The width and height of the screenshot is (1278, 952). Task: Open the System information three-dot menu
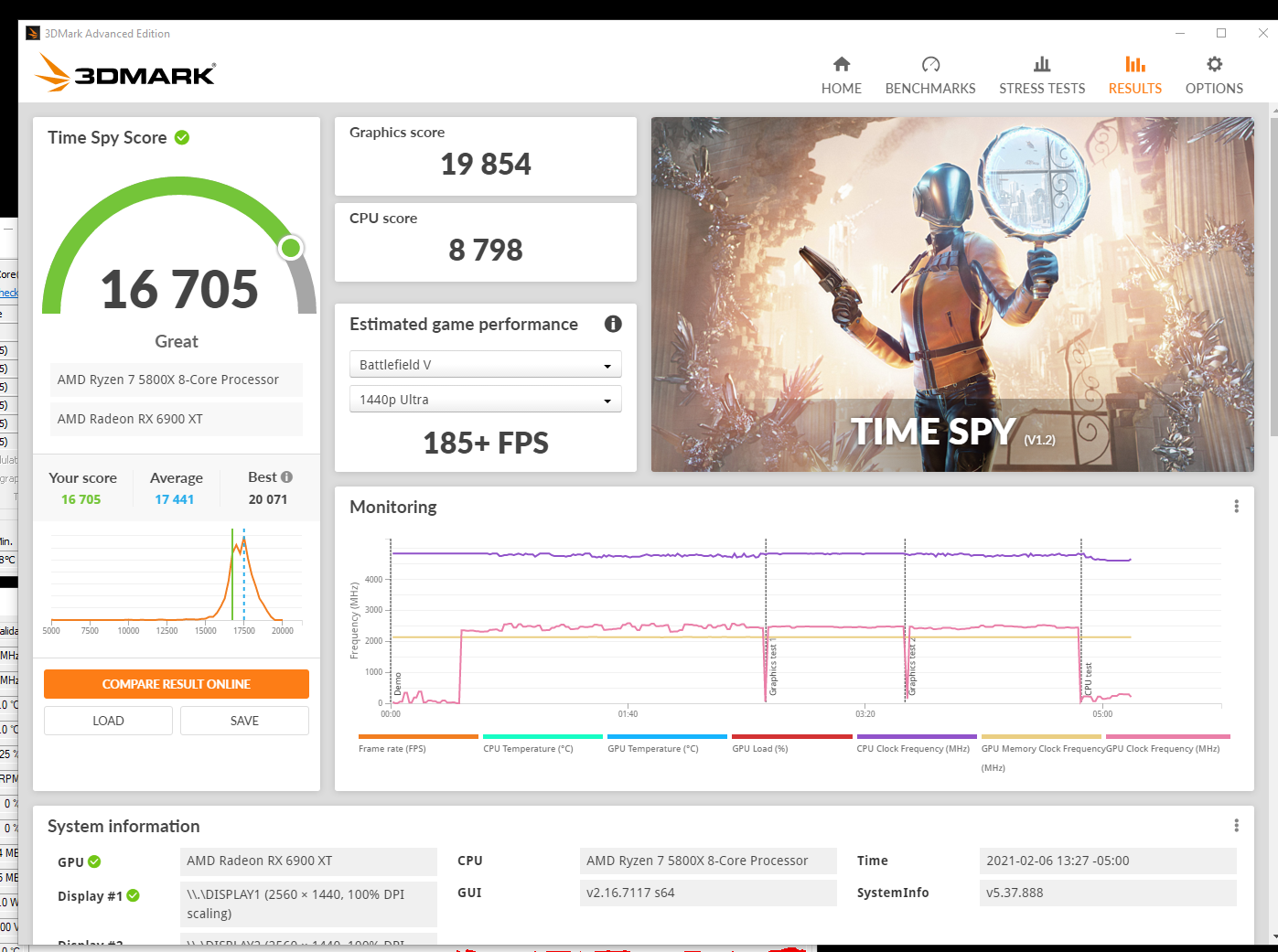tap(1236, 826)
